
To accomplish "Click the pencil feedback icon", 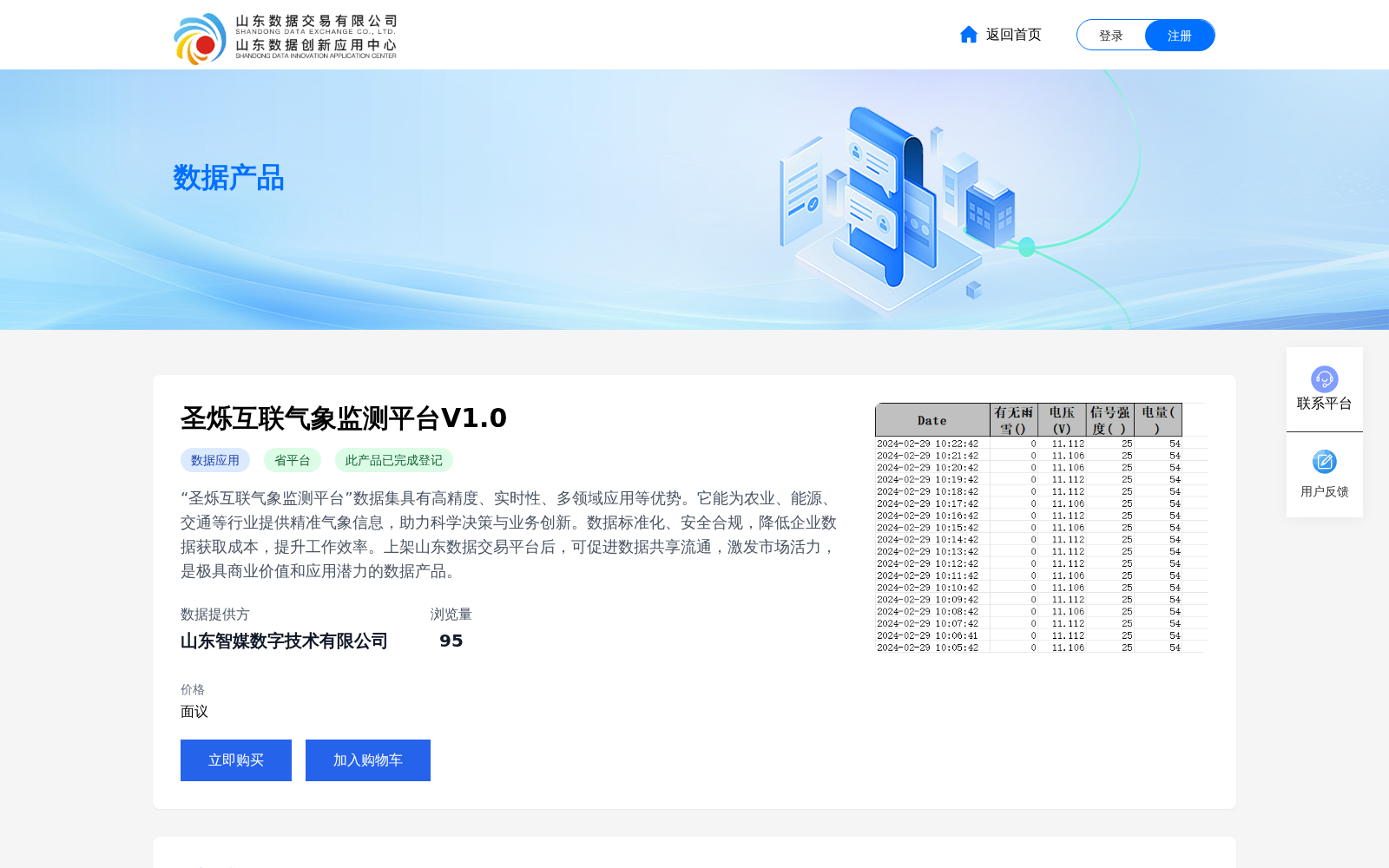I will (1325, 462).
